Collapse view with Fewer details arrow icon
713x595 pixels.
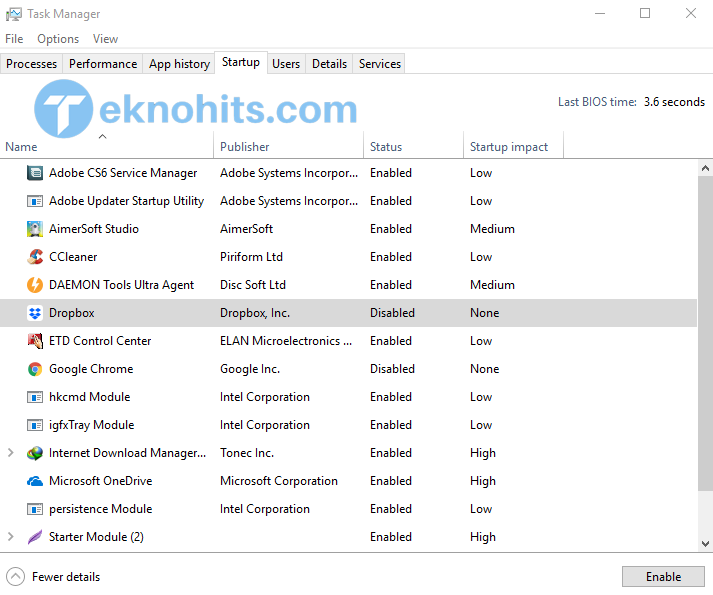pyautogui.click(x=15, y=577)
